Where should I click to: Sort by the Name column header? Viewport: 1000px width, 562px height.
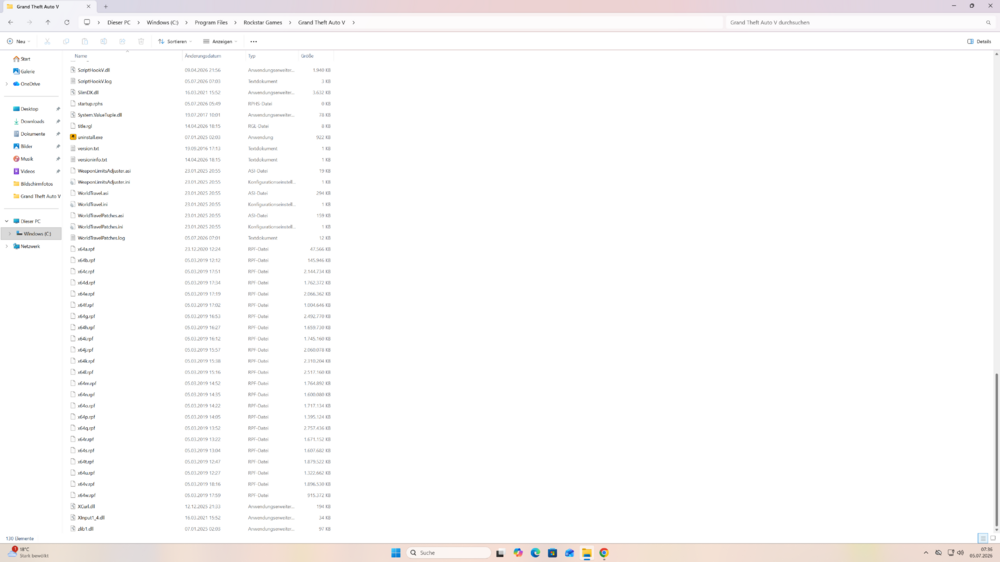click(81, 56)
